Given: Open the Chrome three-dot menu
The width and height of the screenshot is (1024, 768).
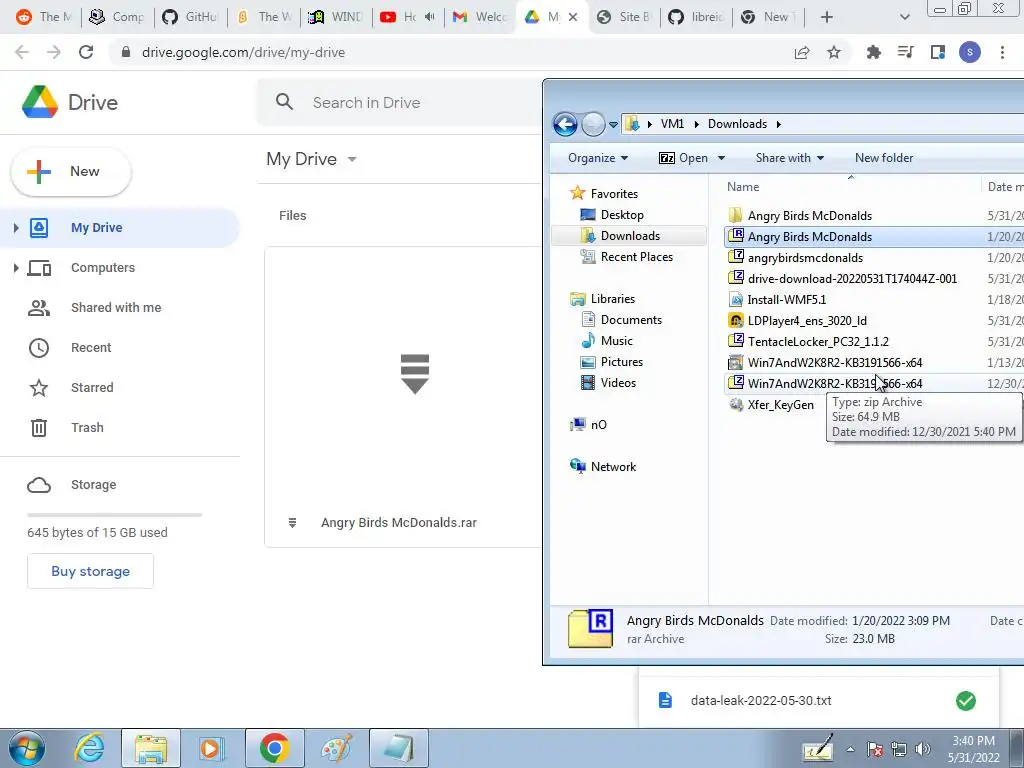Looking at the screenshot, I should coord(1002,52).
